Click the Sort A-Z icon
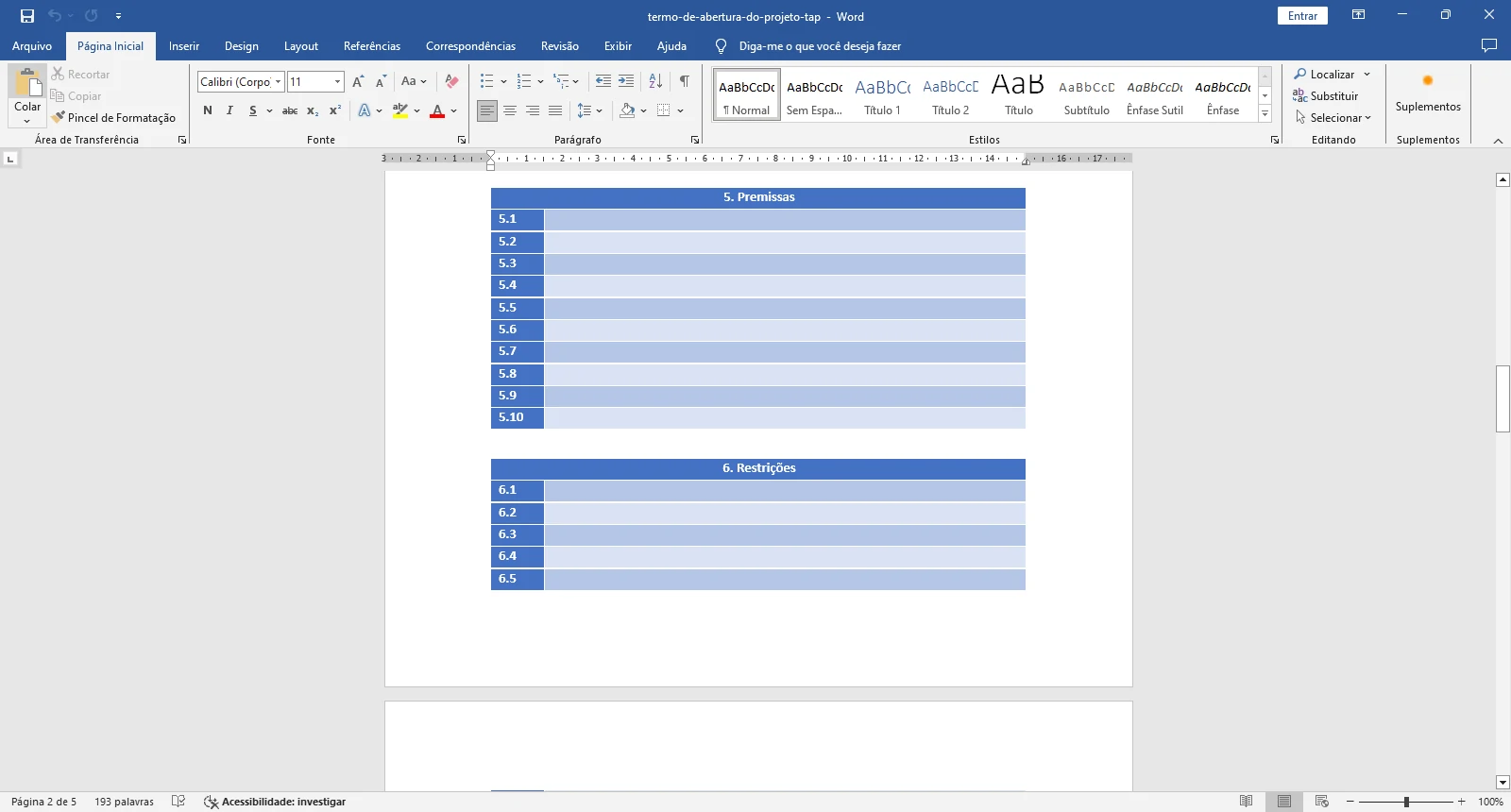 click(x=655, y=82)
